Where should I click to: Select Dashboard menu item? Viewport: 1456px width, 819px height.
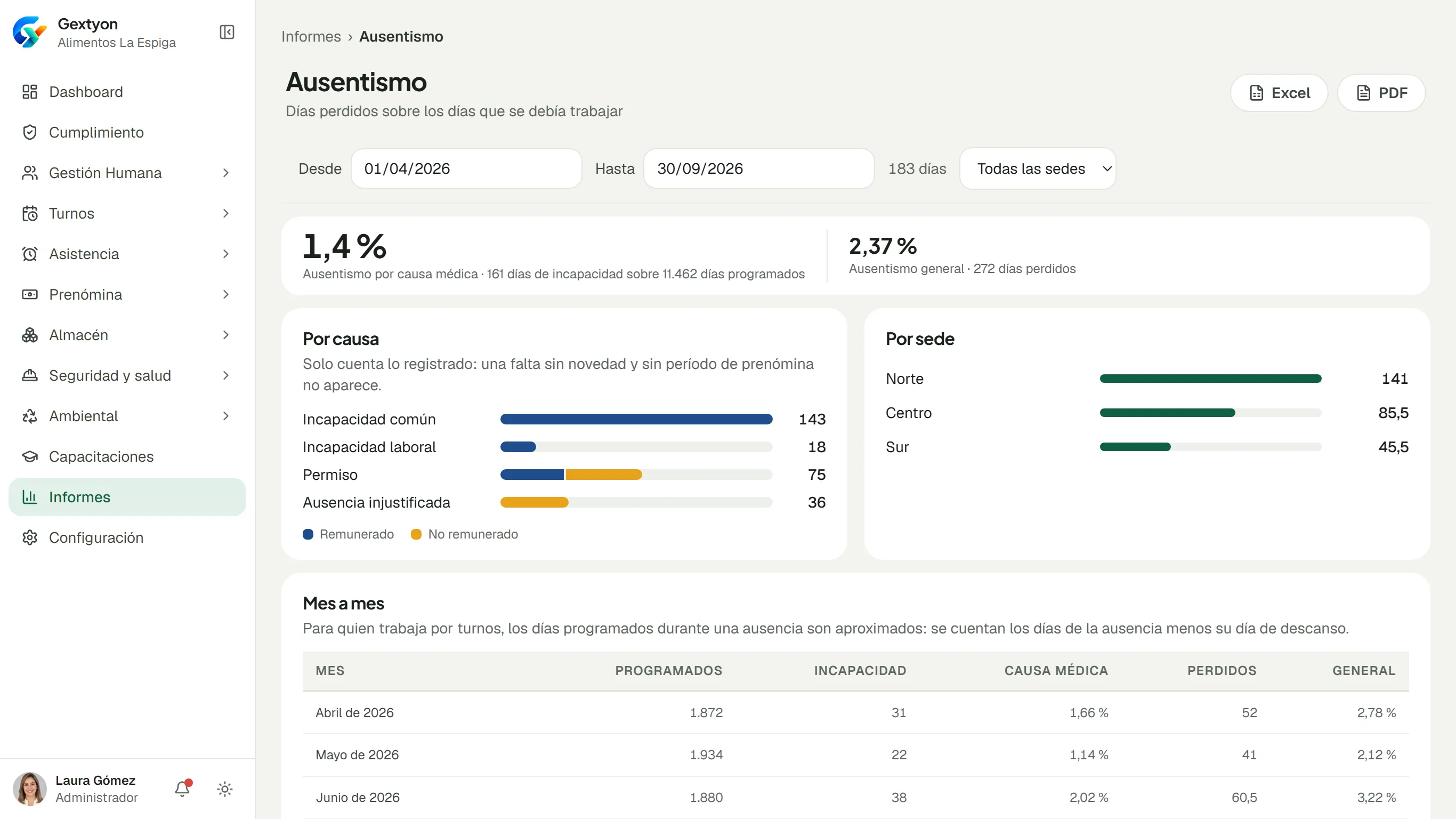[127, 92]
